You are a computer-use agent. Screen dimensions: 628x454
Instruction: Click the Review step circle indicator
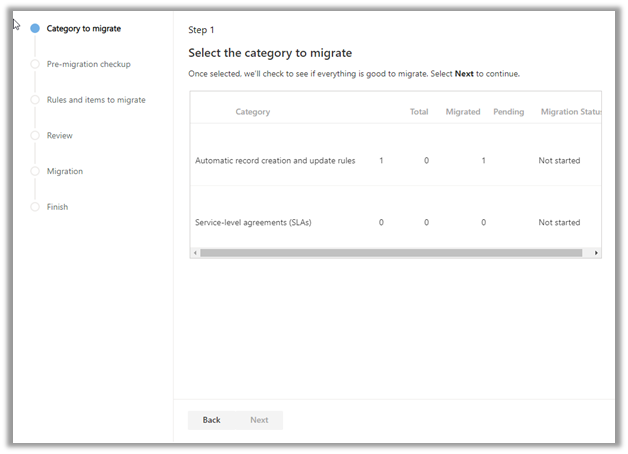click(x=35, y=136)
